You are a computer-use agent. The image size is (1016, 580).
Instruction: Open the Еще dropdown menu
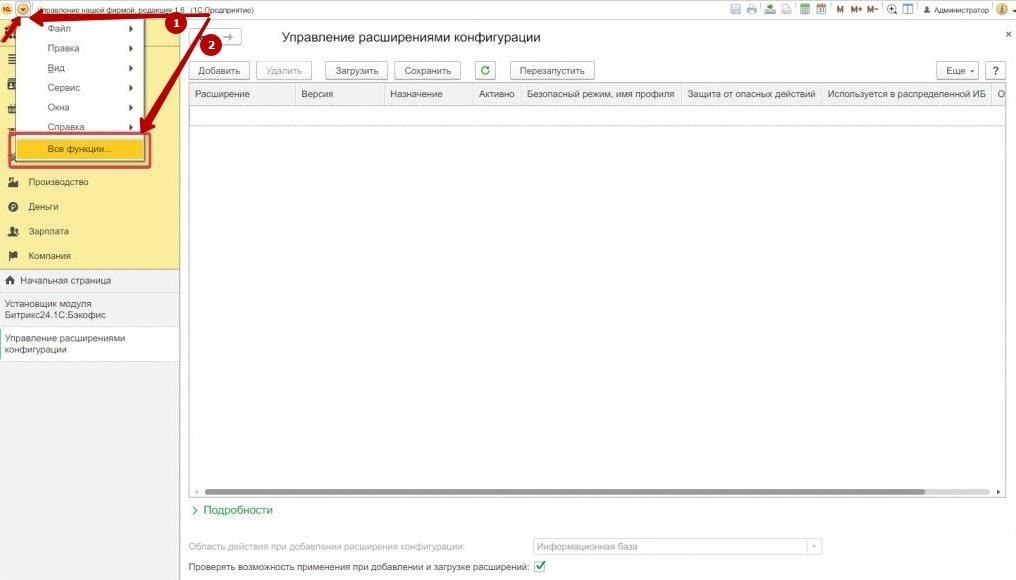click(x=958, y=71)
